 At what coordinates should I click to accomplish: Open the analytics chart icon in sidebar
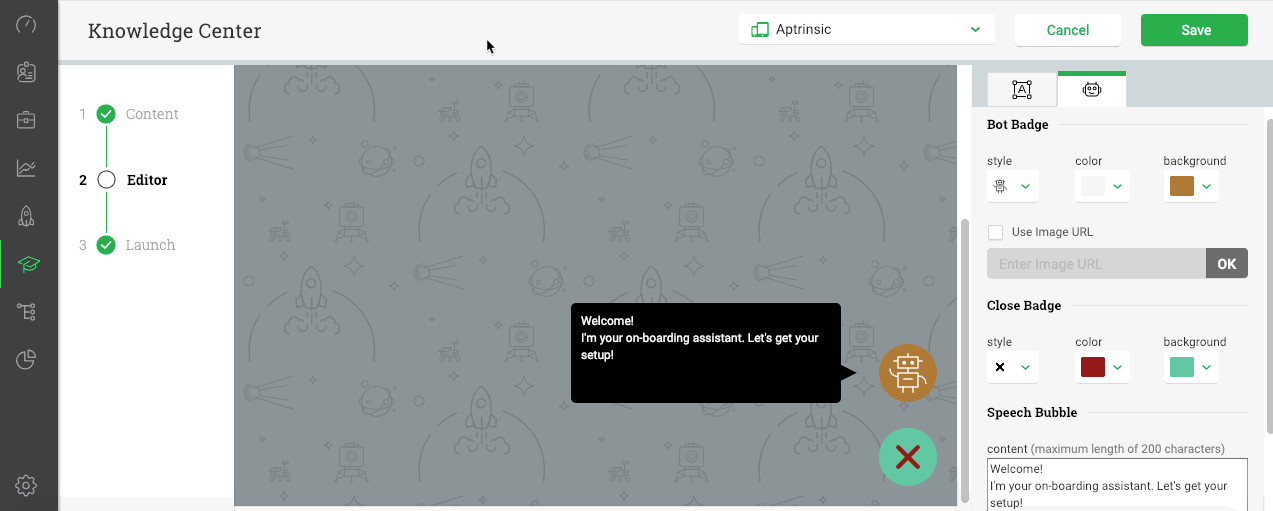coord(27,168)
